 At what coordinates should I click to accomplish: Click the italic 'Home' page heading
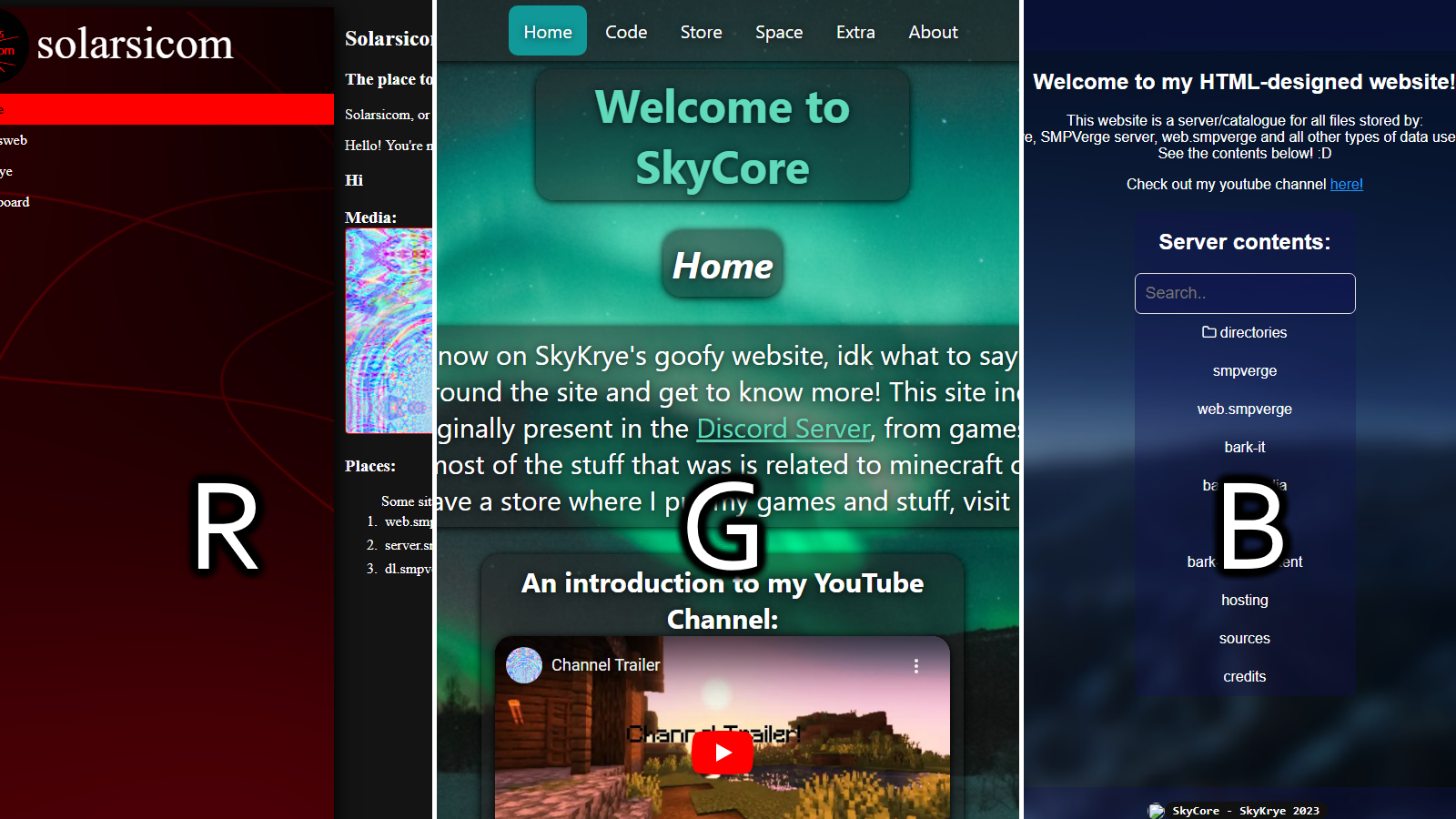point(723,266)
